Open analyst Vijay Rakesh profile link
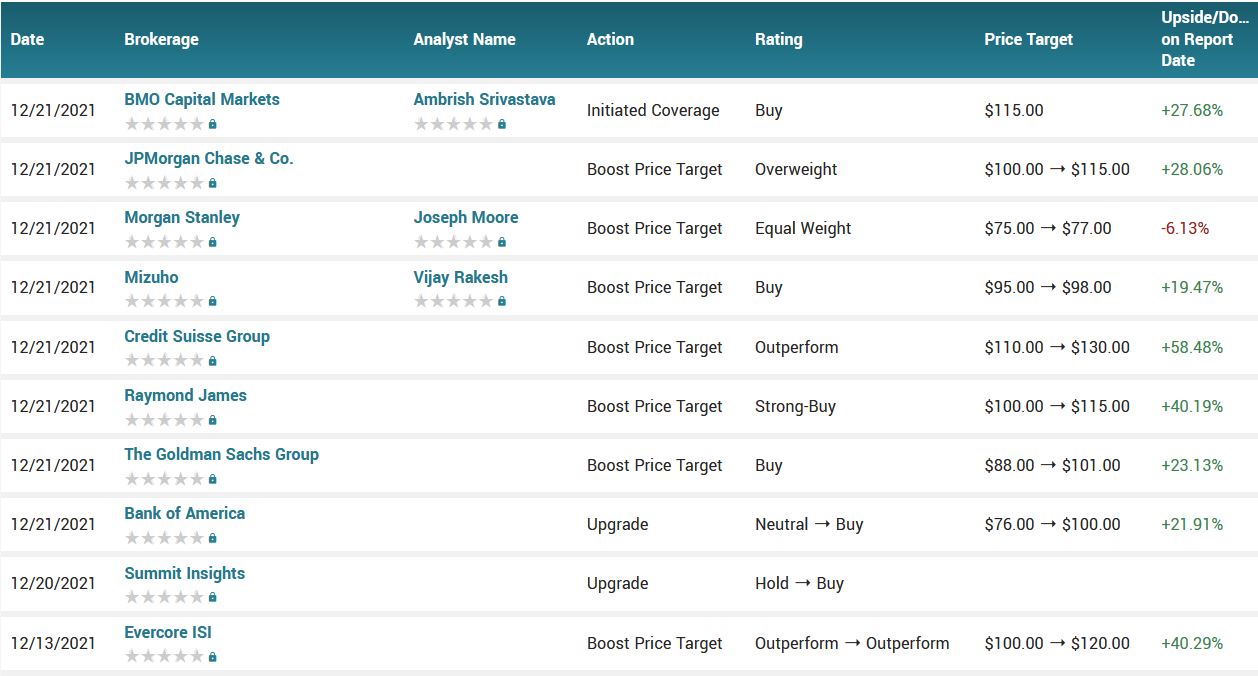This screenshot has width=1258, height=676. (x=461, y=277)
